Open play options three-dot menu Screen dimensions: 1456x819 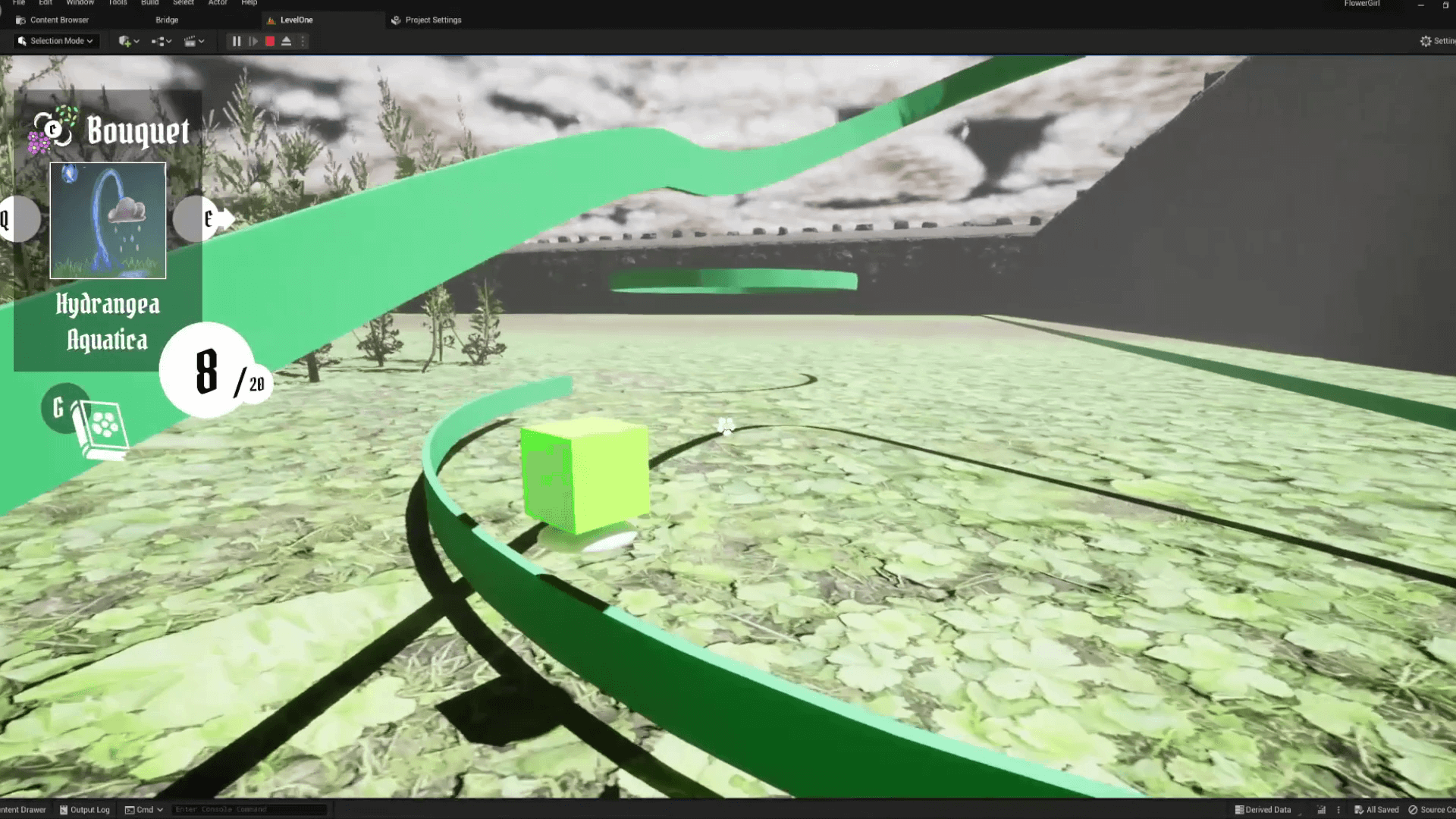point(303,42)
